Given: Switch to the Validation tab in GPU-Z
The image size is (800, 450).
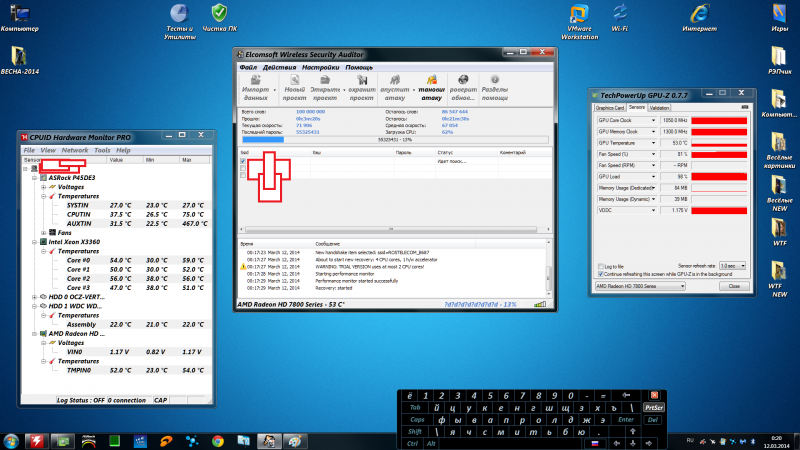Looking at the screenshot, I should (x=659, y=108).
